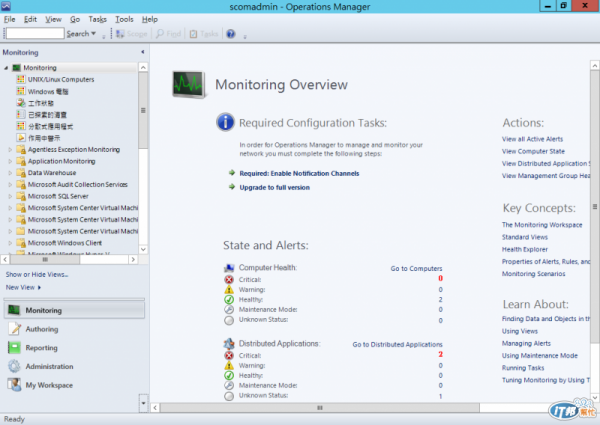This screenshot has height=425, width=600.
Task: Click the Application Monitoring folder icon
Action: pyautogui.click(x=21, y=161)
